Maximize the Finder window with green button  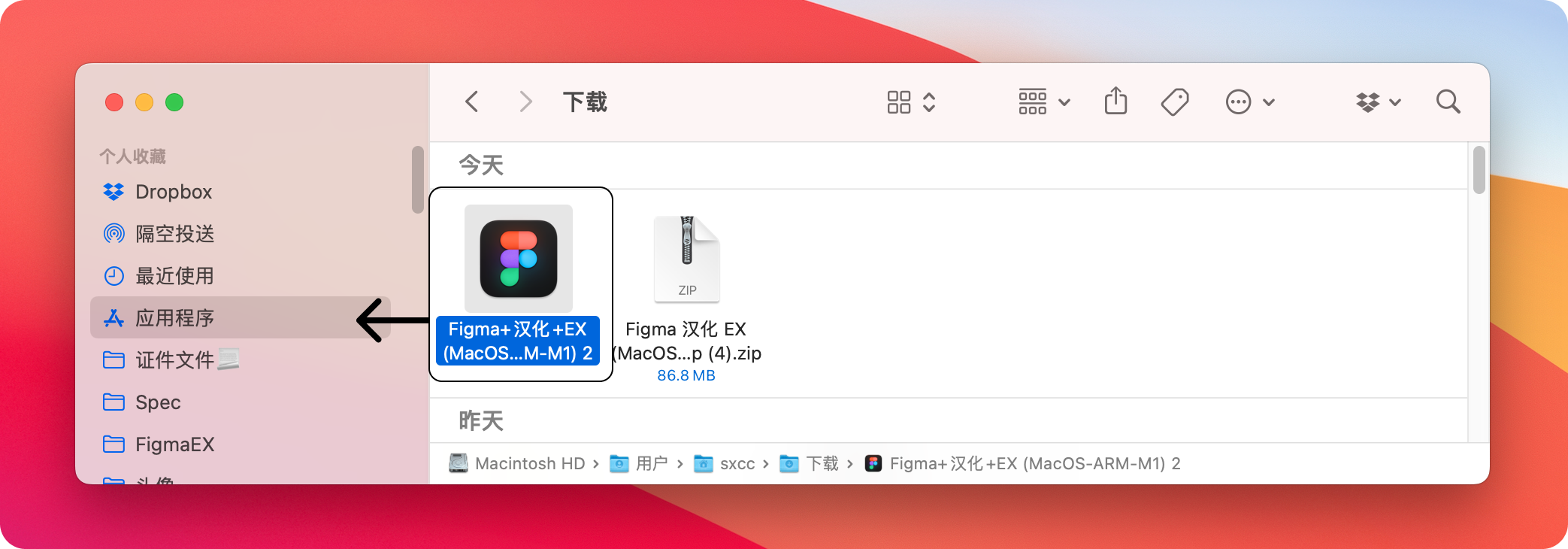pyautogui.click(x=174, y=102)
